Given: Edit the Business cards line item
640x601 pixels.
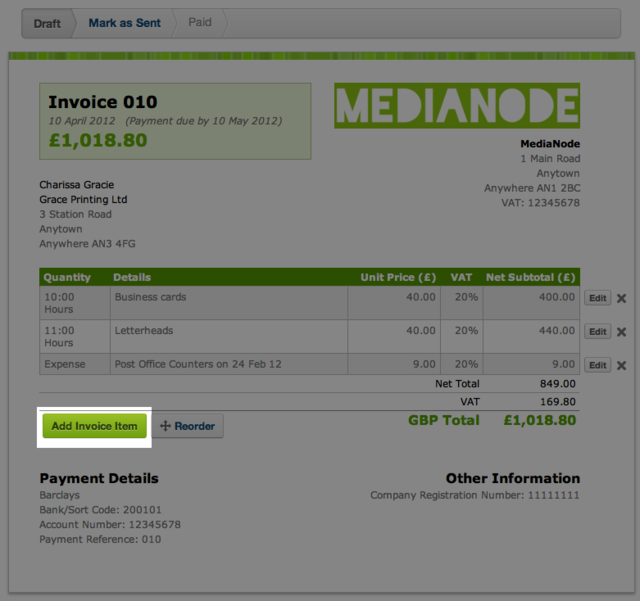Looking at the screenshot, I should (x=597, y=298).
